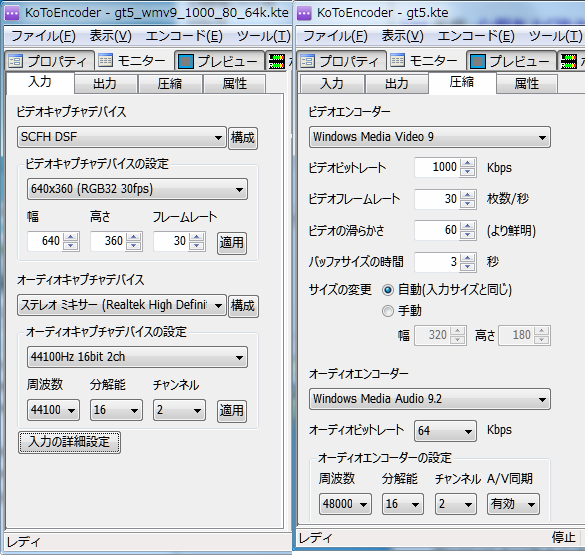Screen dimensions: 585x556
Task: Open the エンコード(E) menu in right window
Action: [476, 36]
